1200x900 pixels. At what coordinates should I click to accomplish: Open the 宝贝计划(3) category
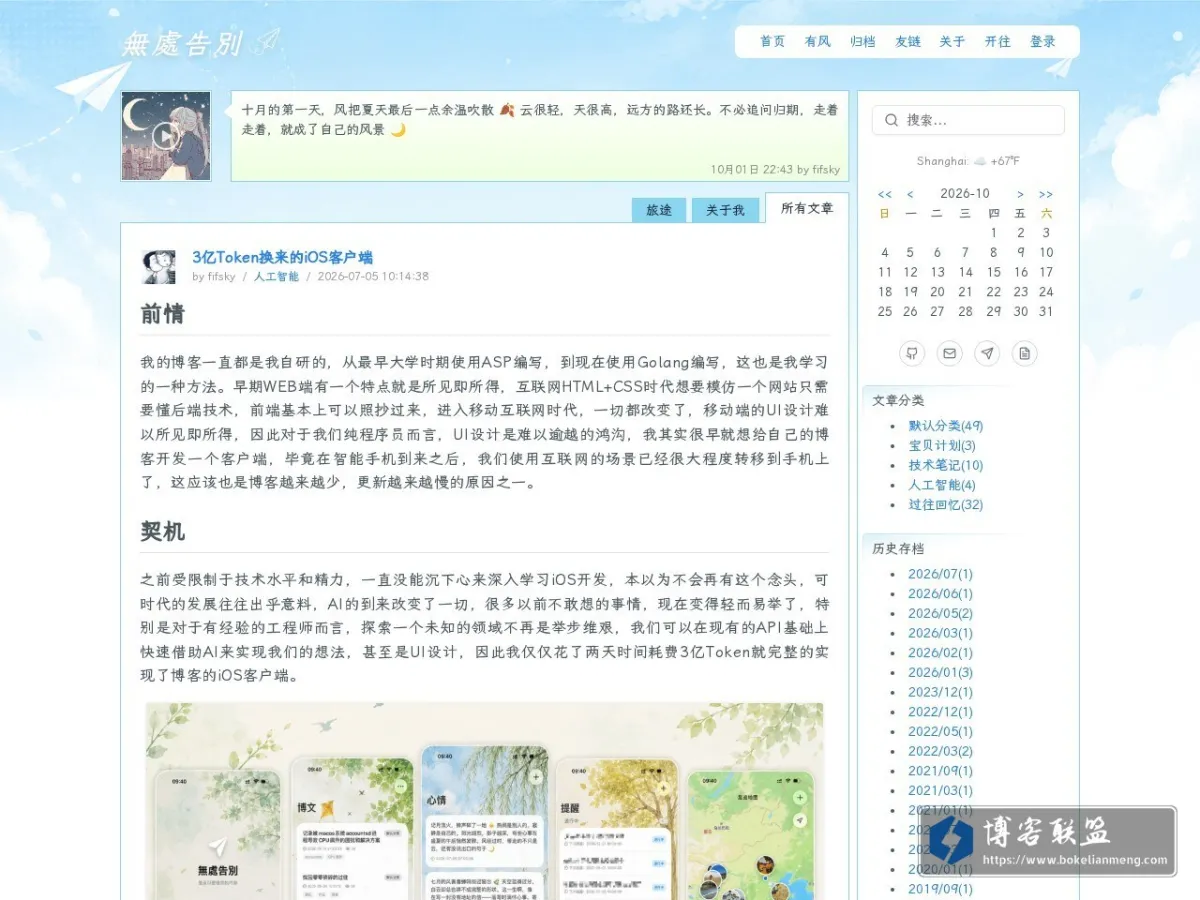[x=942, y=445]
